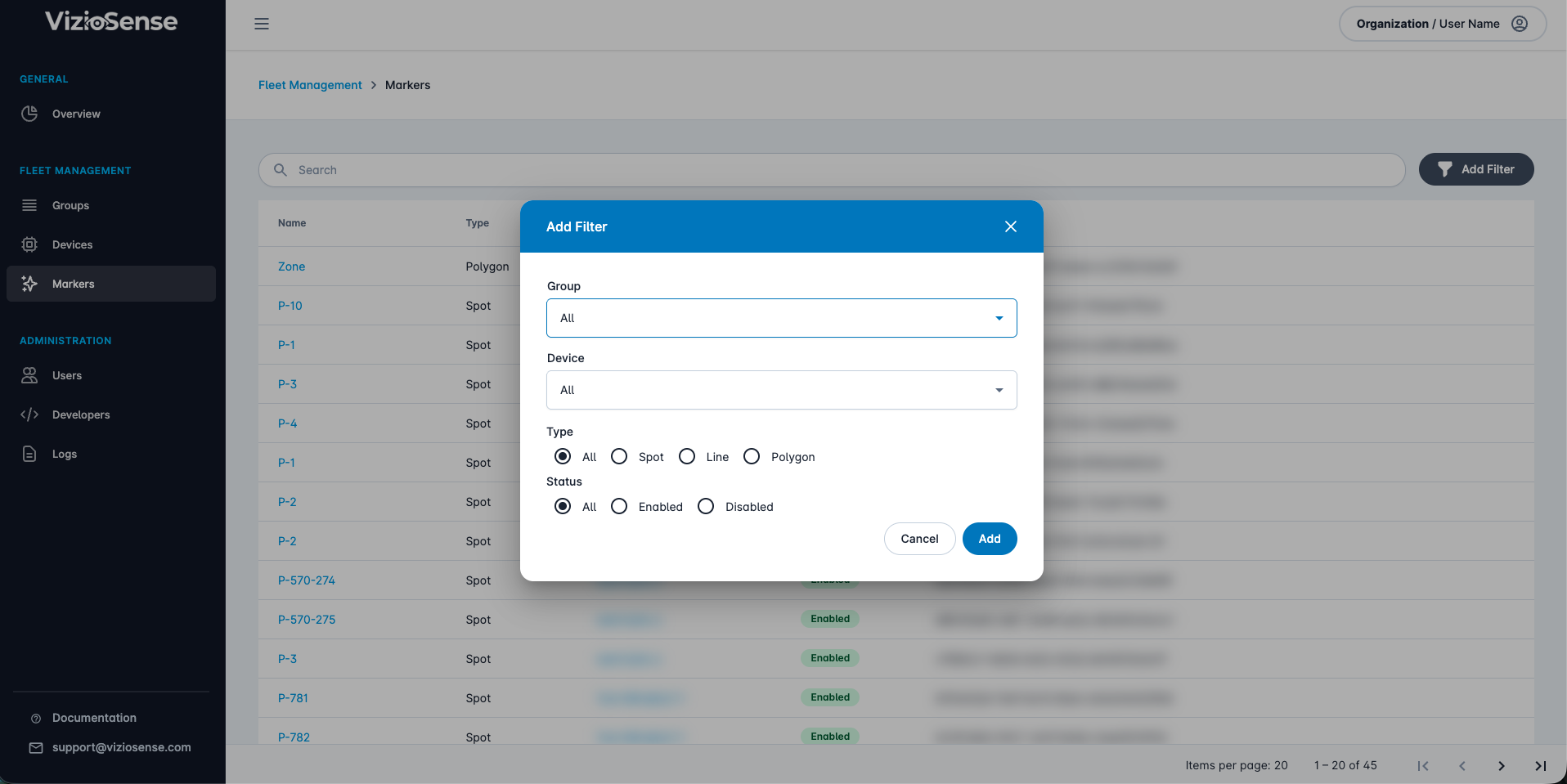Click the Group dropdown arrow

999,318
